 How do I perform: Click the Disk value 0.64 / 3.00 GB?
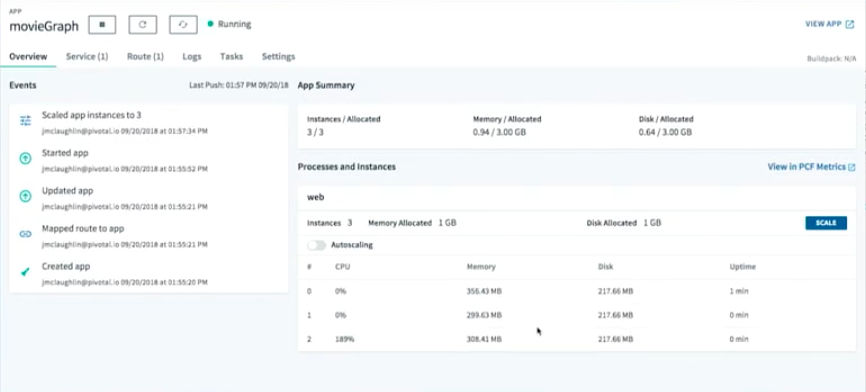[665, 133]
